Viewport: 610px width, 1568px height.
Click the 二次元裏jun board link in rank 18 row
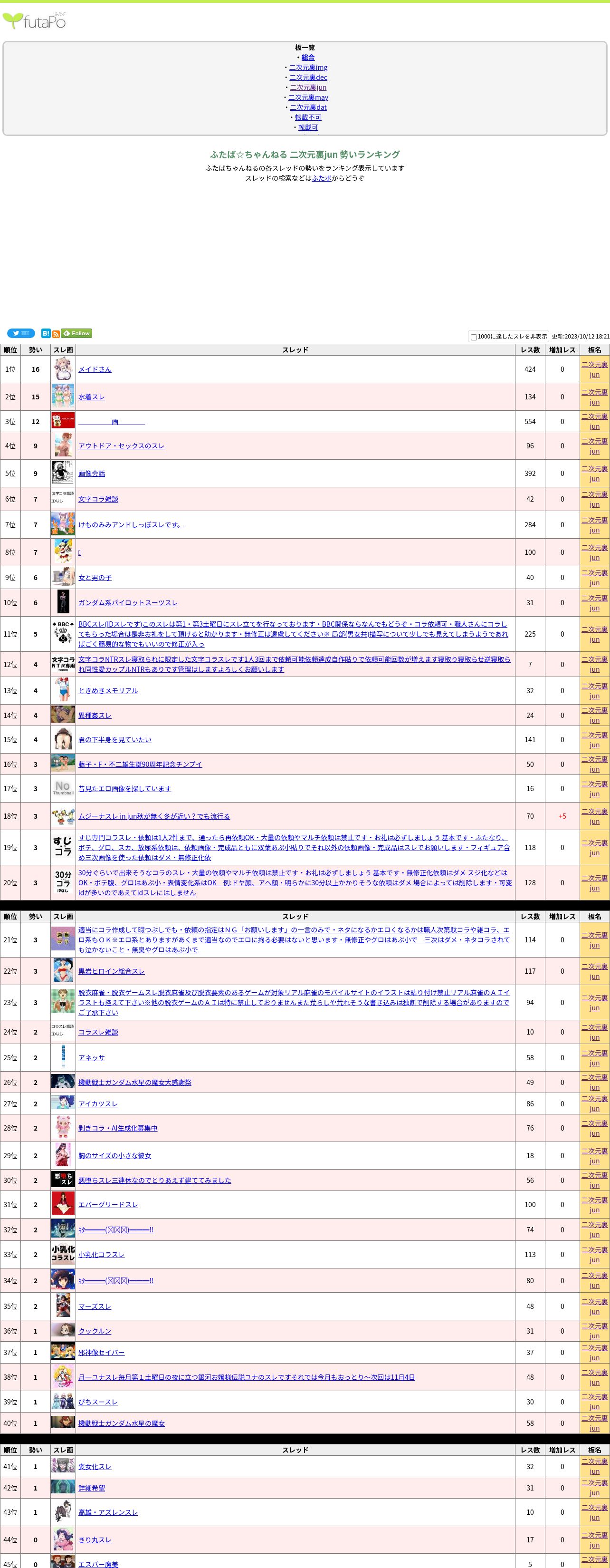(x=595, y=816)
